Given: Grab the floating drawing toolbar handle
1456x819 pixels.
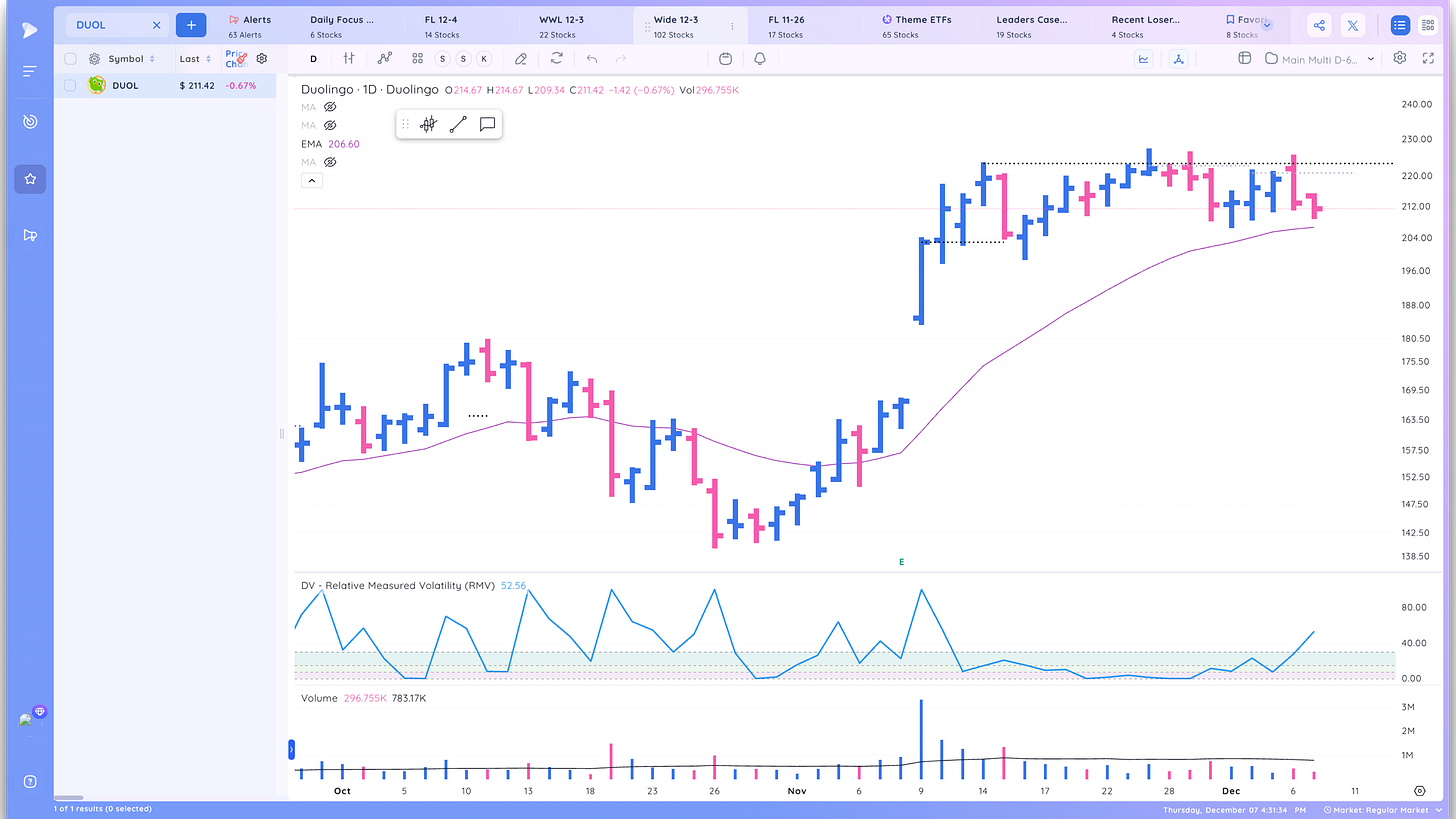Looking at the screenshot, I should point(405,125).
